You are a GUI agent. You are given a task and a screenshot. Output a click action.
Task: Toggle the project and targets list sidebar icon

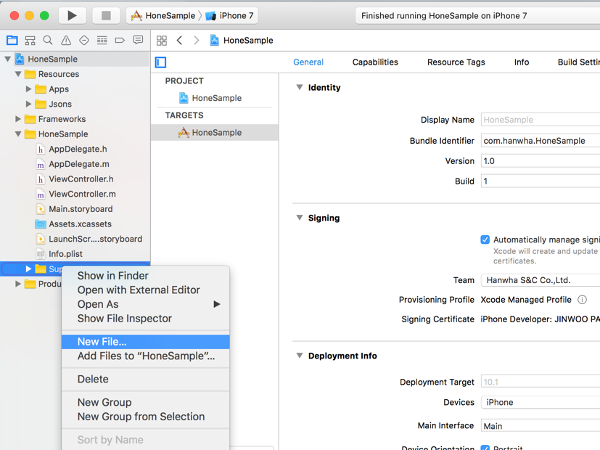(160, 62)
